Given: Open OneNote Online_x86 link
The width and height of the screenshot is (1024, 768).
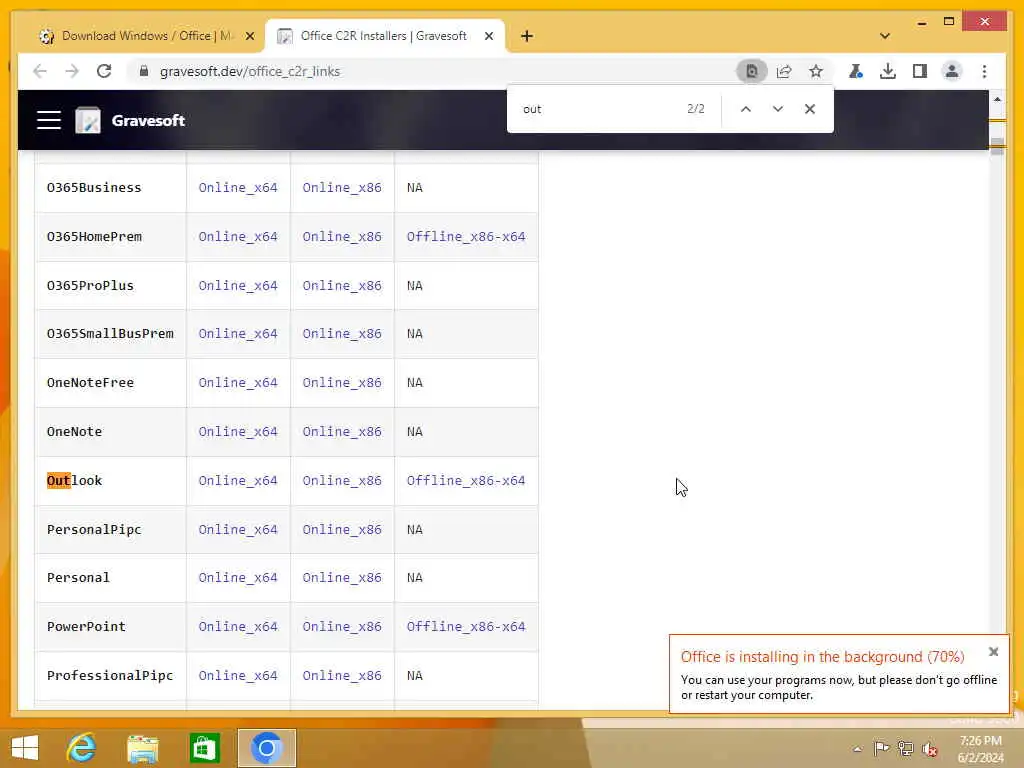Looking at the screenshot, I should tap(342, 432).
